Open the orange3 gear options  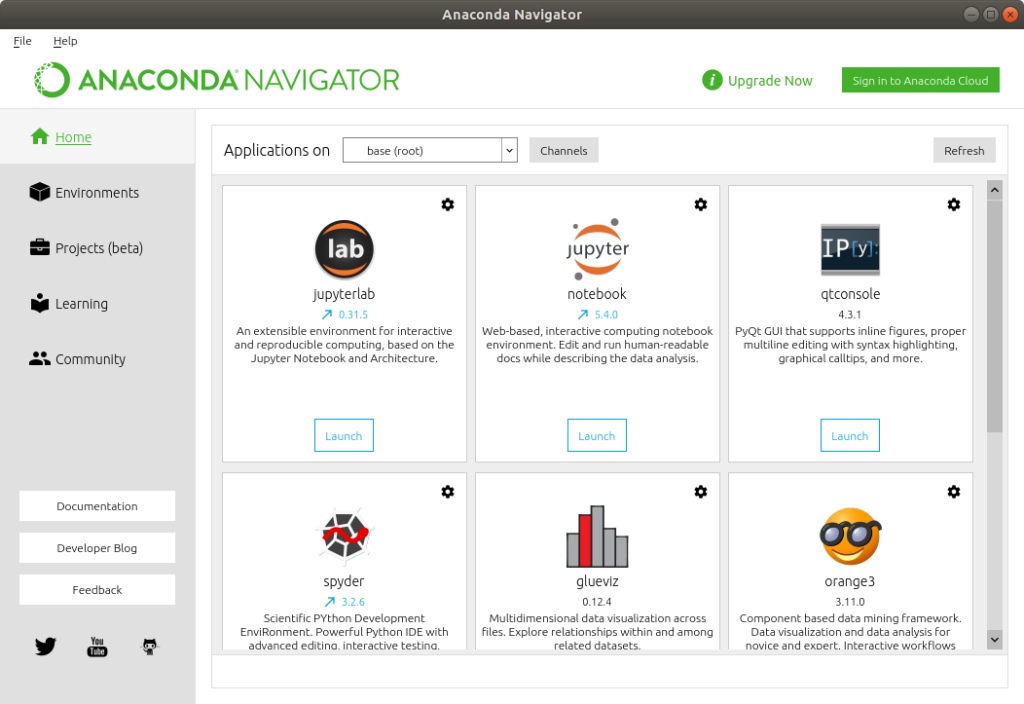tap(953, 492)
